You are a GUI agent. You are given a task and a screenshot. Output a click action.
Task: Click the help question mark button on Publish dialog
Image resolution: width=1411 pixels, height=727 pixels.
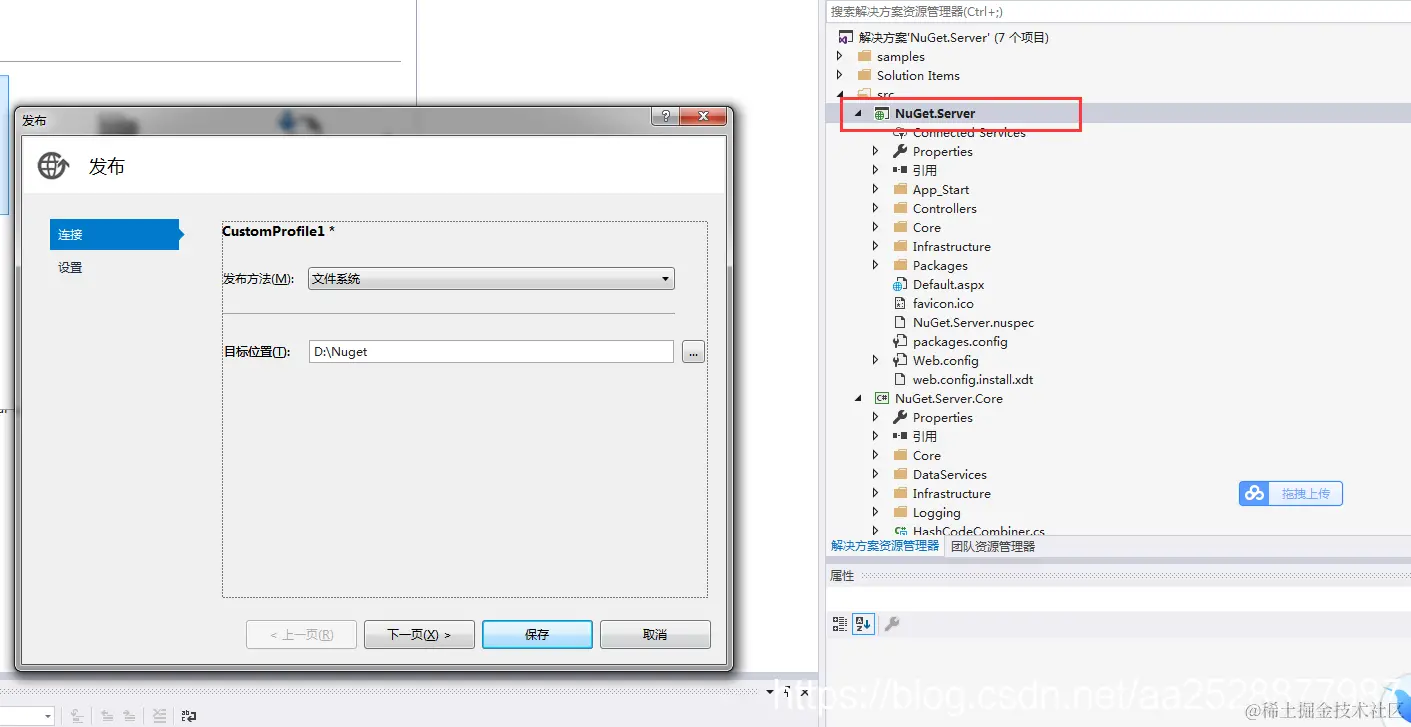tap(665, 116)
